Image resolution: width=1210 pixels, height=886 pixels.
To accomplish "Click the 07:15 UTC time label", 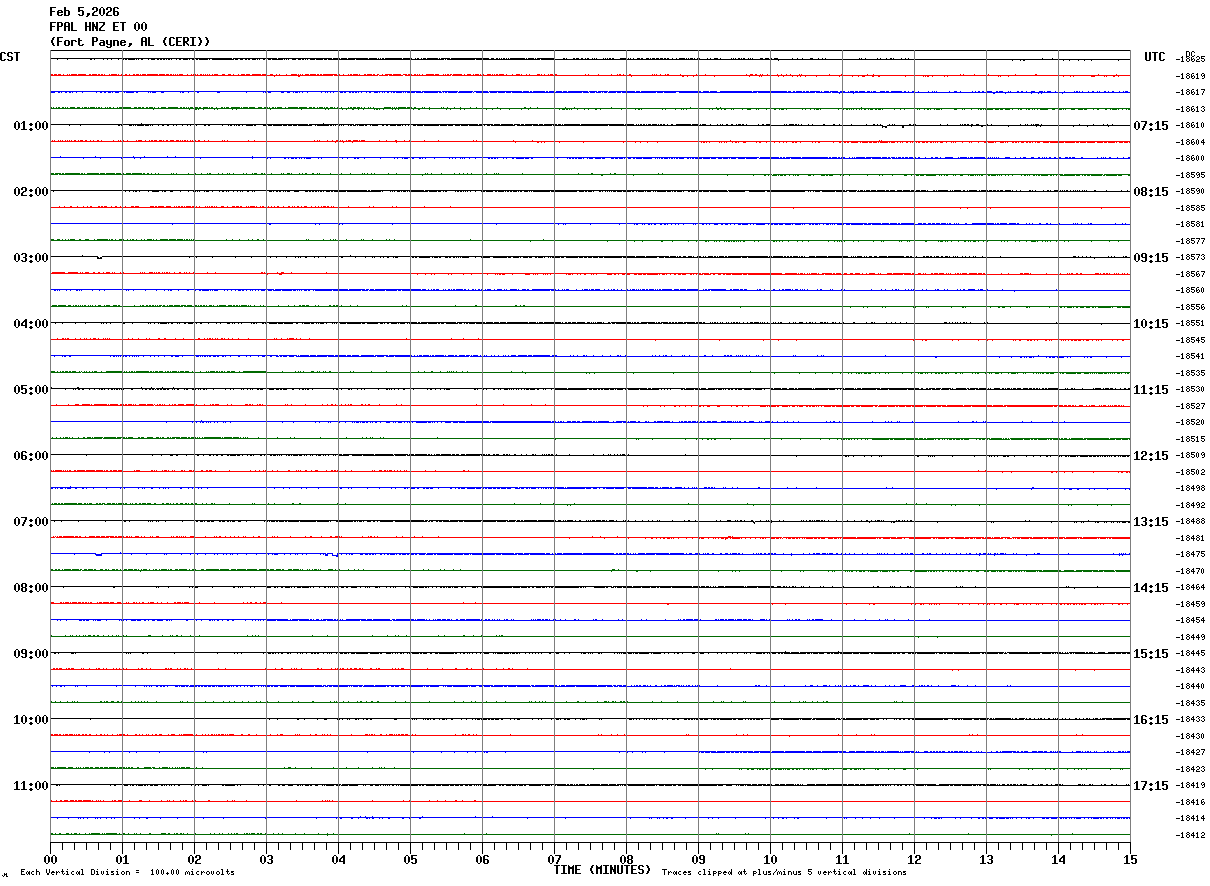I will (x=1150, y=126).
